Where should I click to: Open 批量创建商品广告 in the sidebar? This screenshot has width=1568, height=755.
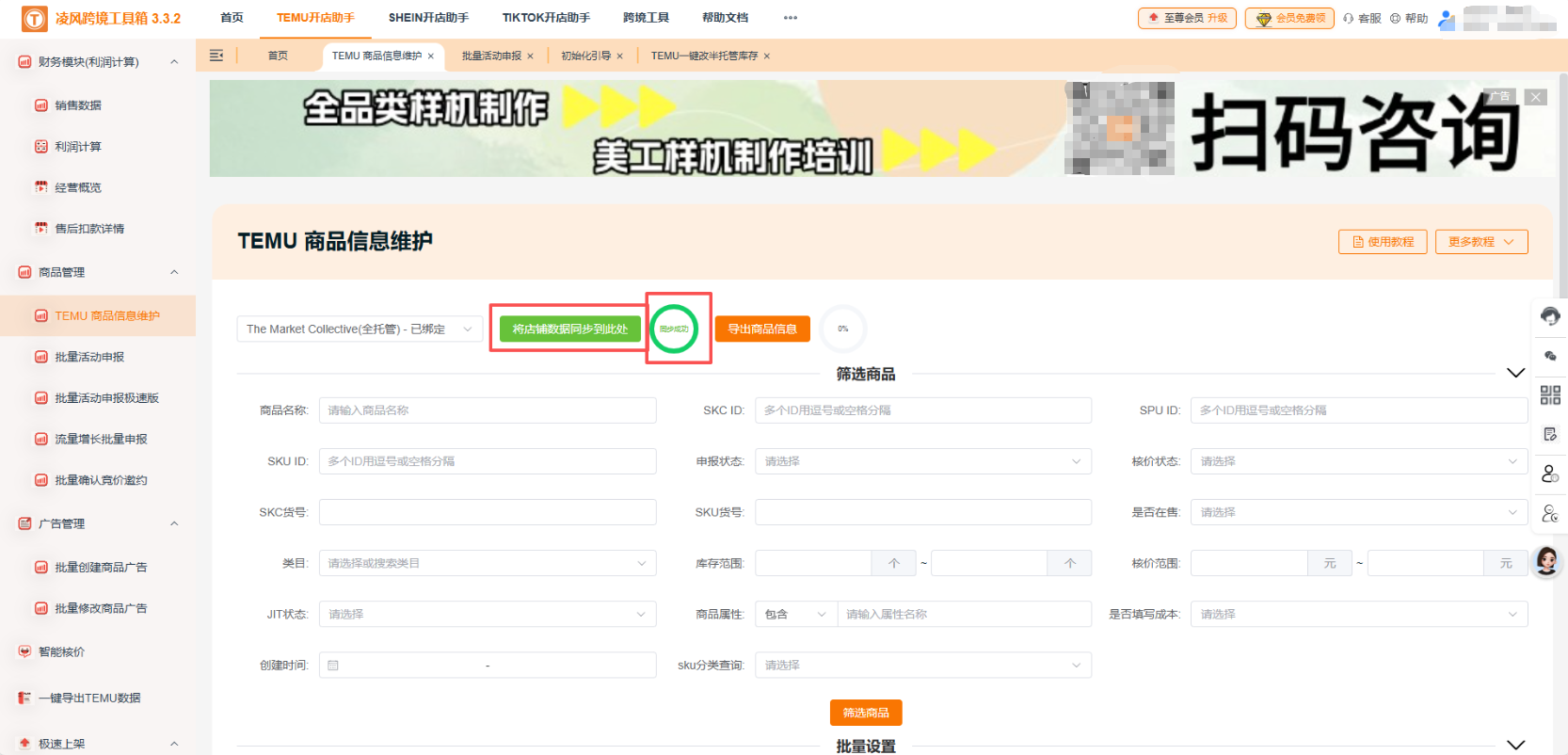pos(101,568)
